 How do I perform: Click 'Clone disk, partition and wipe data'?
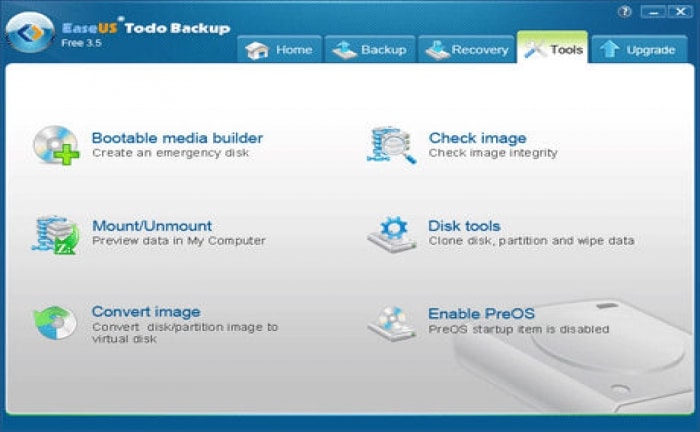pos(531,241)
